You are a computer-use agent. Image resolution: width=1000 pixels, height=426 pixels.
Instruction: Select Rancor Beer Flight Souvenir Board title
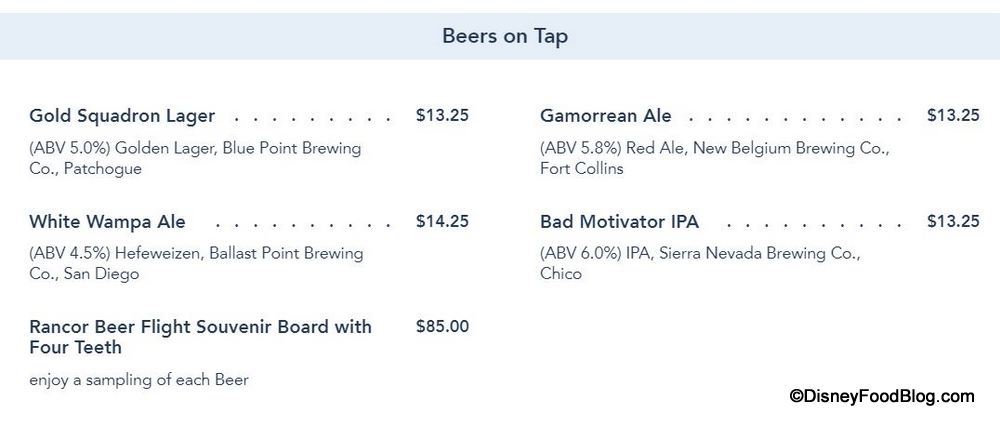click(200, 337)
